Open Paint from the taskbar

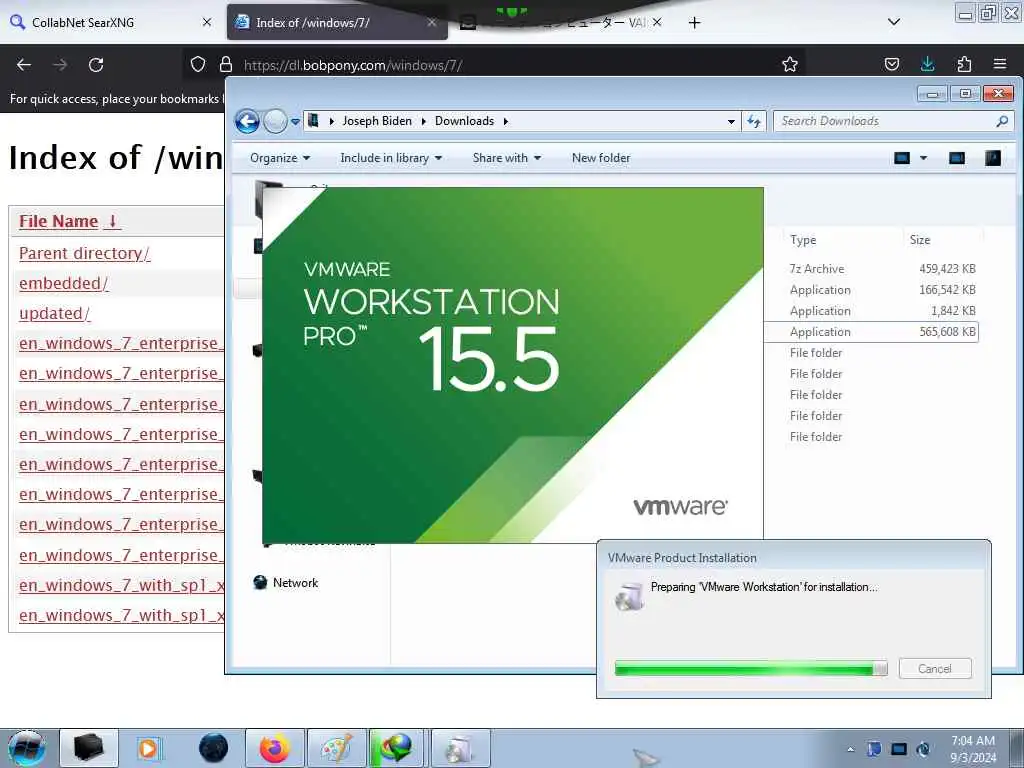tap(336, 748)
